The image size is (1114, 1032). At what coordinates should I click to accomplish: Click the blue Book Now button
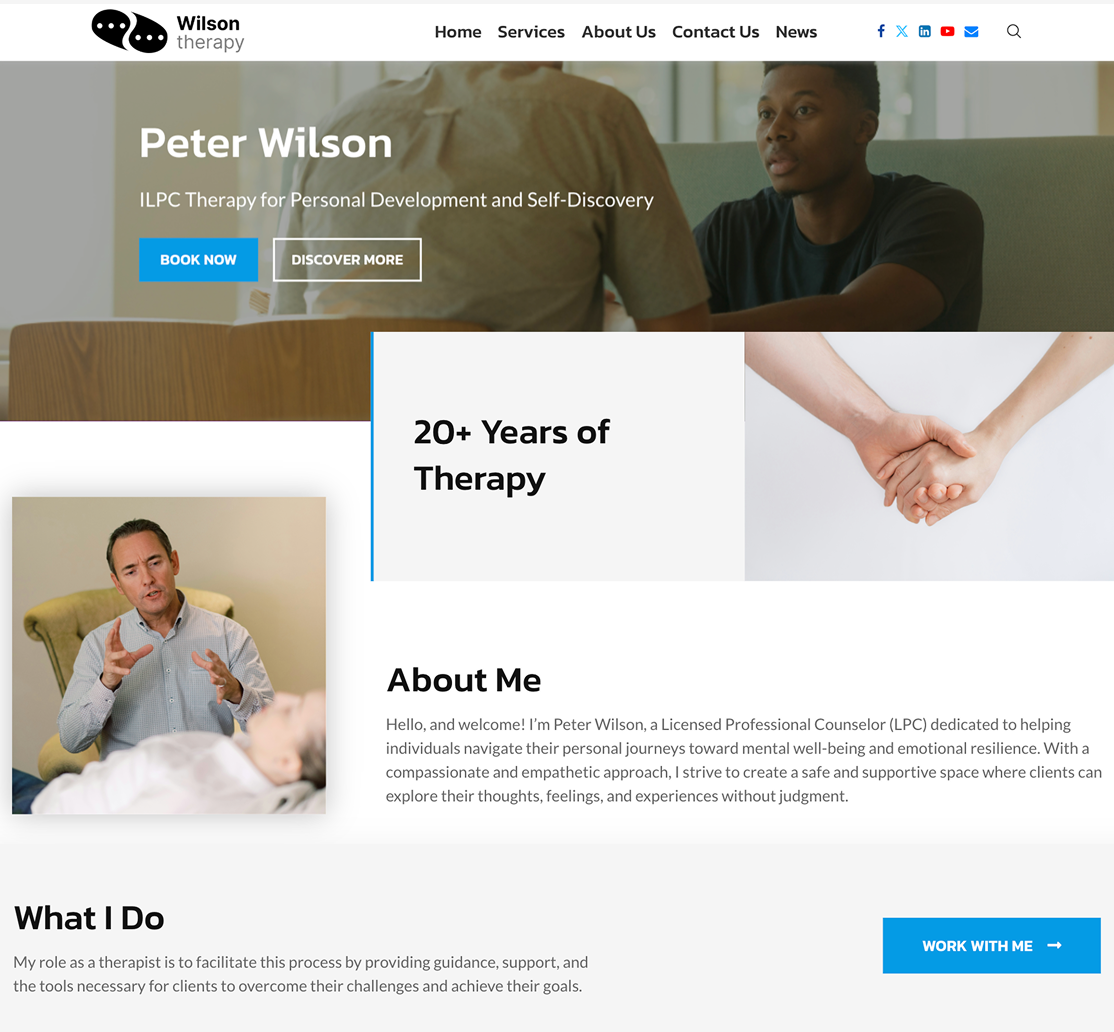(198, 260)
